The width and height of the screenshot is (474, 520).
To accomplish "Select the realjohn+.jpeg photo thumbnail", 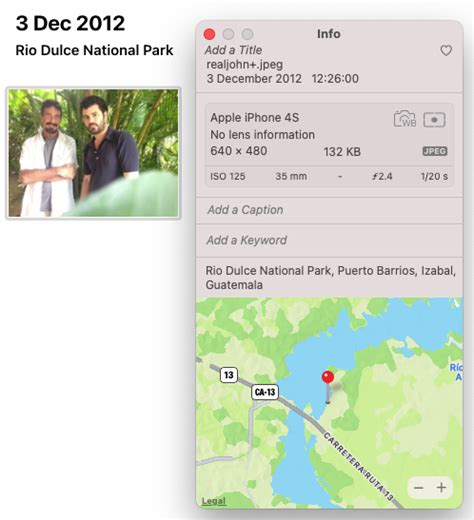I will pyautogui.click(x=93, y=153).
